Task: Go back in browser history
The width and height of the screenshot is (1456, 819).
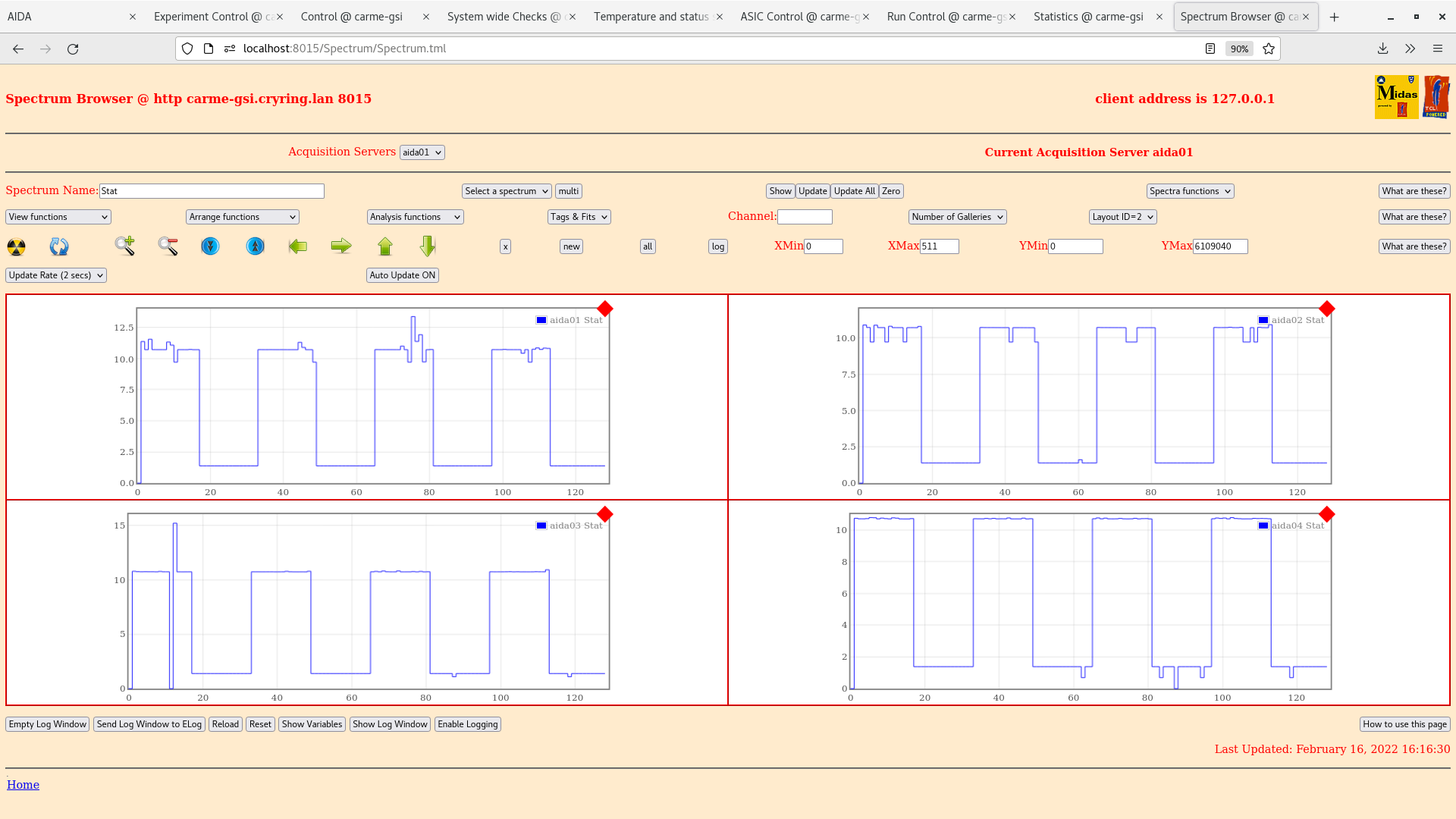Action: tap(18, 49)
